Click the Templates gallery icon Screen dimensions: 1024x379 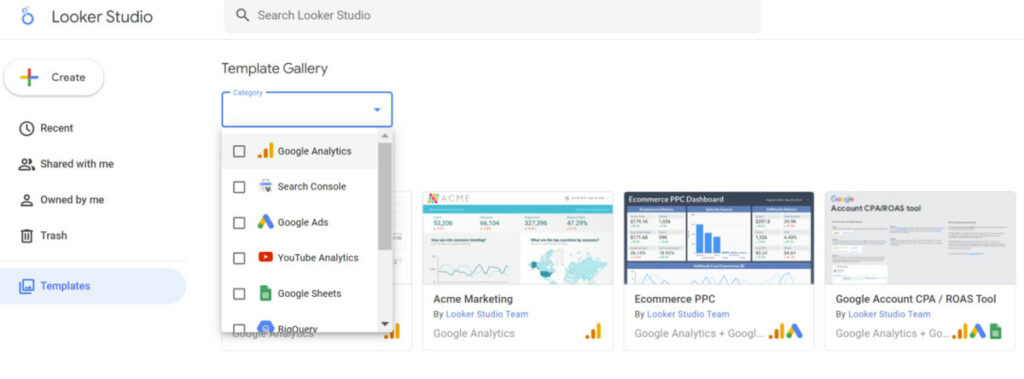[x=26, y=286]
